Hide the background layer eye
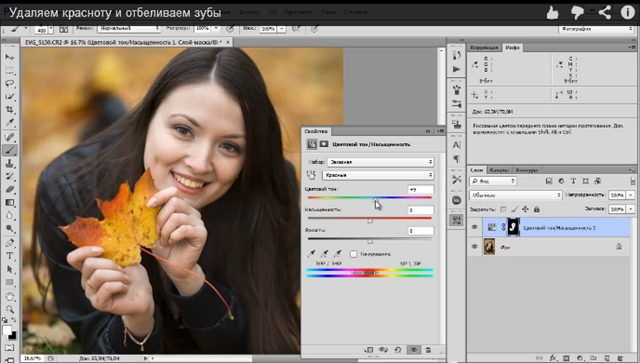This screenshot has height=363, width=640. pyautogui.click(x=475, y=247)
